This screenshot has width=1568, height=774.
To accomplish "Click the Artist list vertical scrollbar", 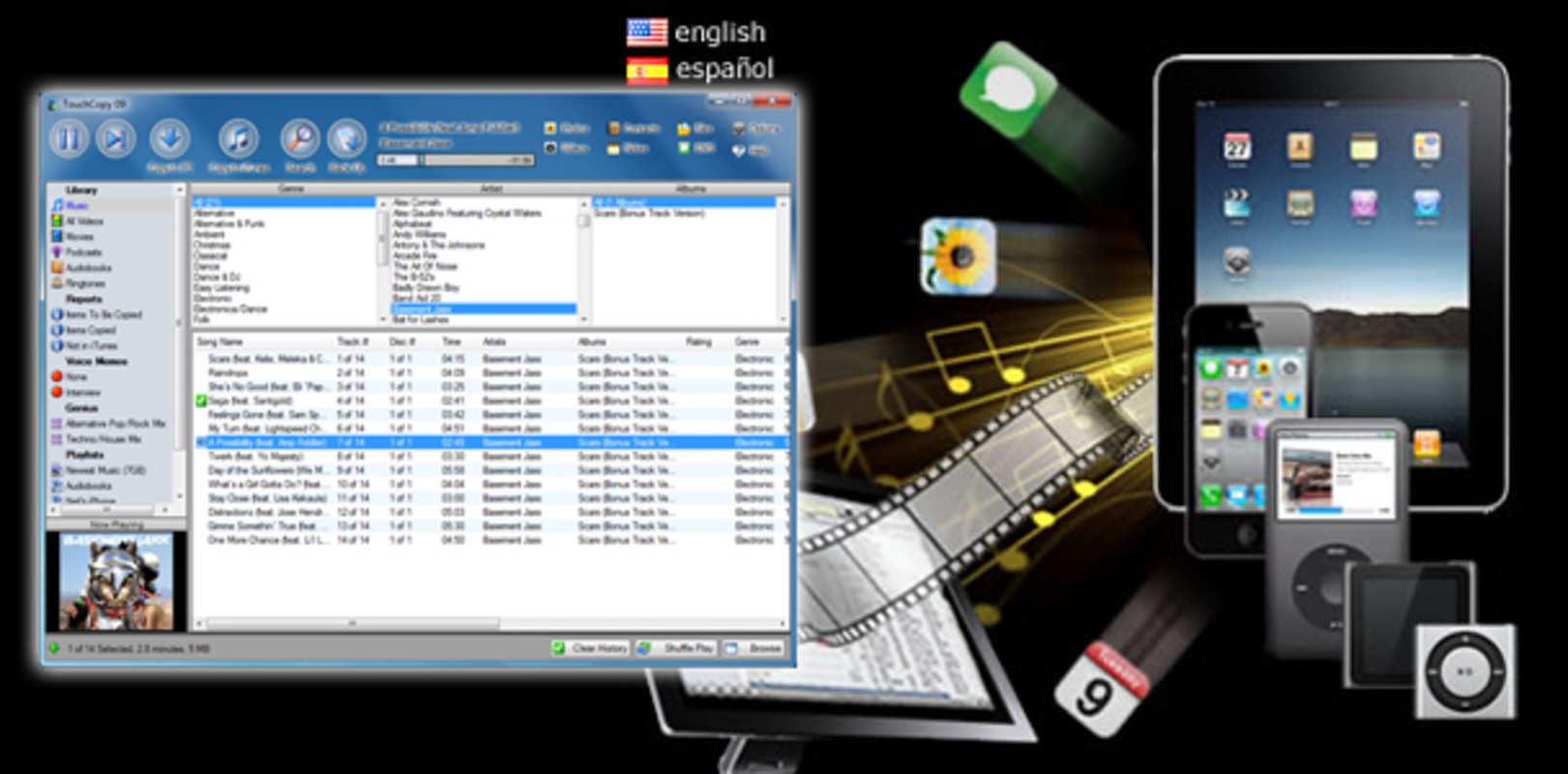I will coord(583,260).
